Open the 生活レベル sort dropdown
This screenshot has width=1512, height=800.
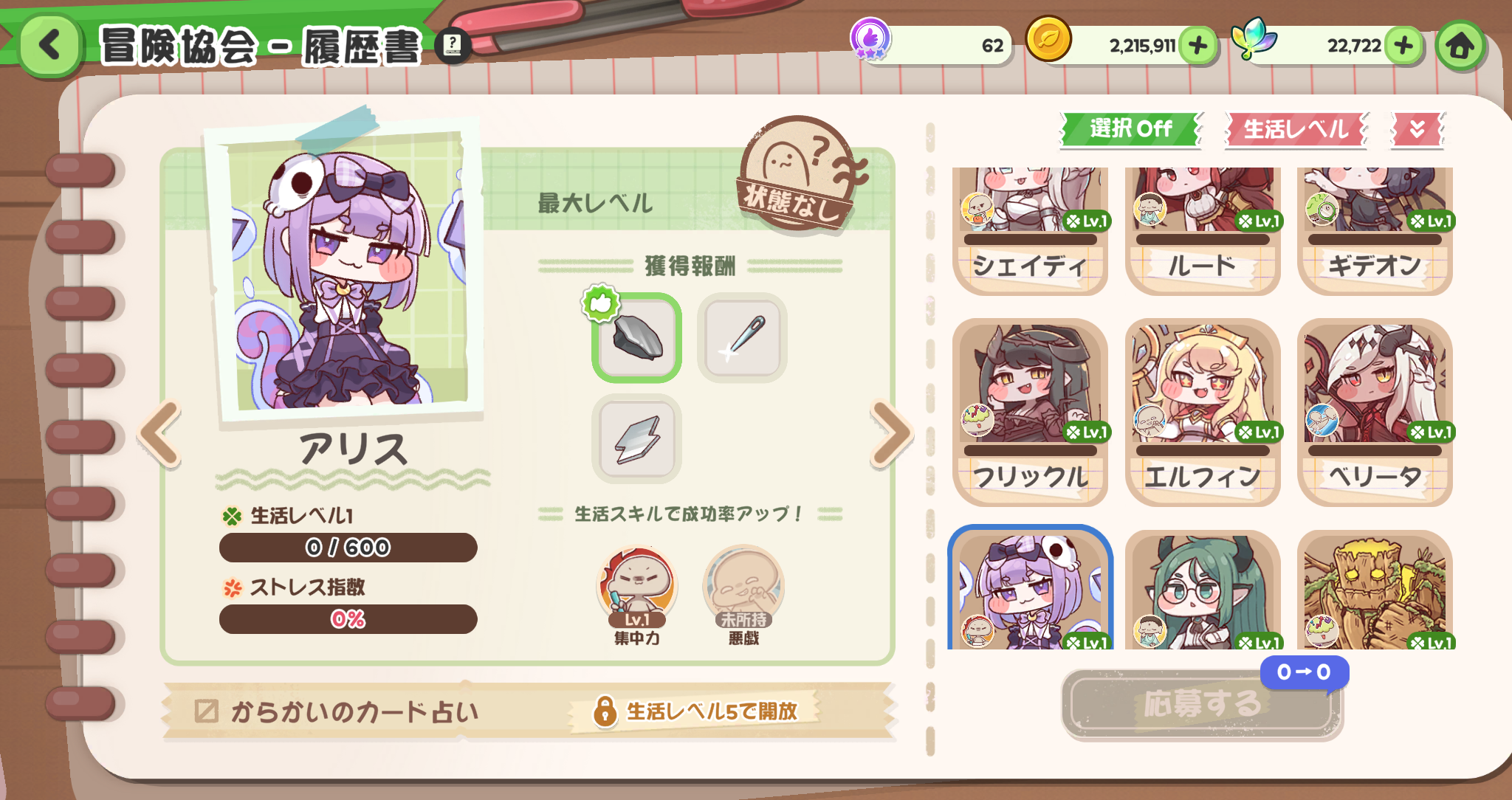point(1296,129)
